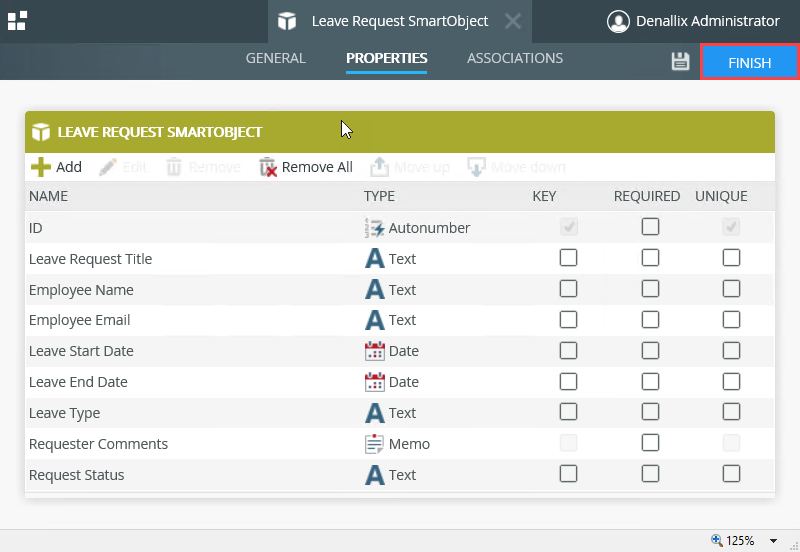Click the Denallix Administrator user avatar icon

coord(619,21)
